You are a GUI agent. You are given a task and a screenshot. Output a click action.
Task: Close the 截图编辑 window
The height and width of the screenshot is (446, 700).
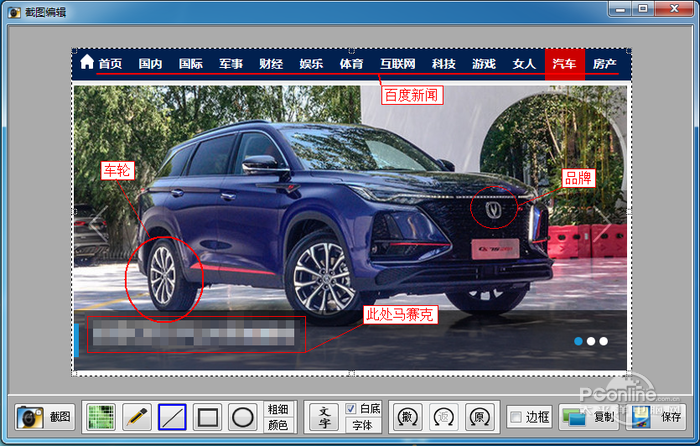[675, 9]
